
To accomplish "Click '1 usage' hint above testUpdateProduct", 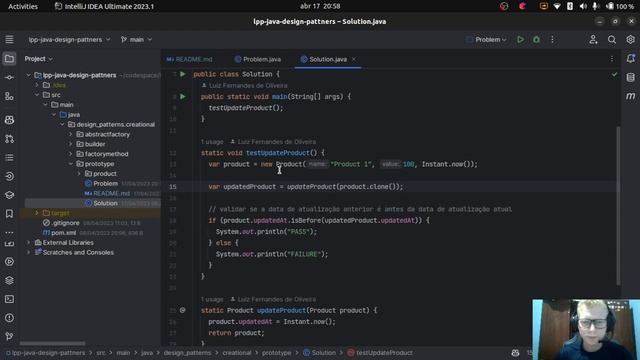I will point(212,142).
